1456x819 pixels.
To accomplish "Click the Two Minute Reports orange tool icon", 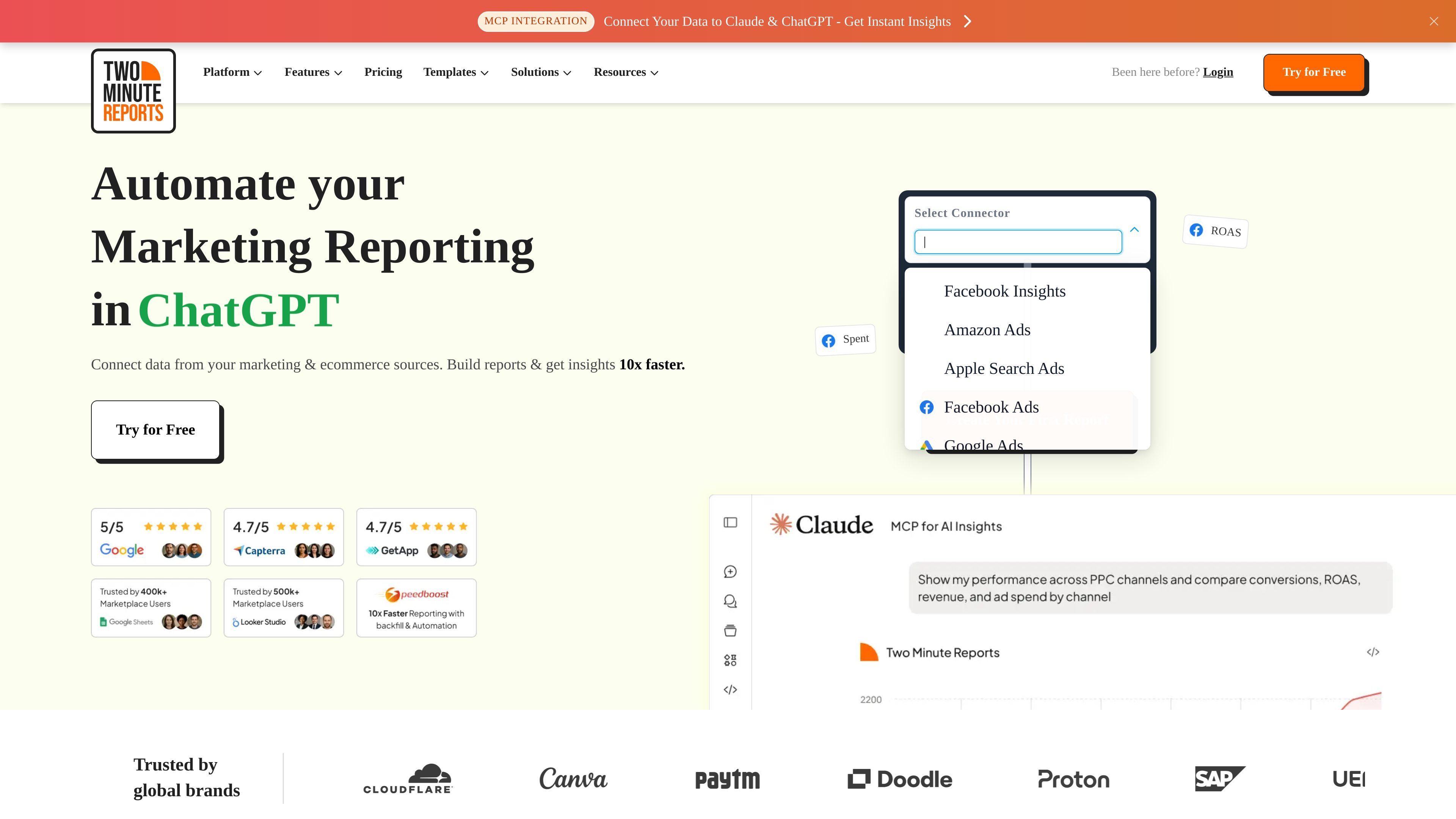I will click(869, 652).
